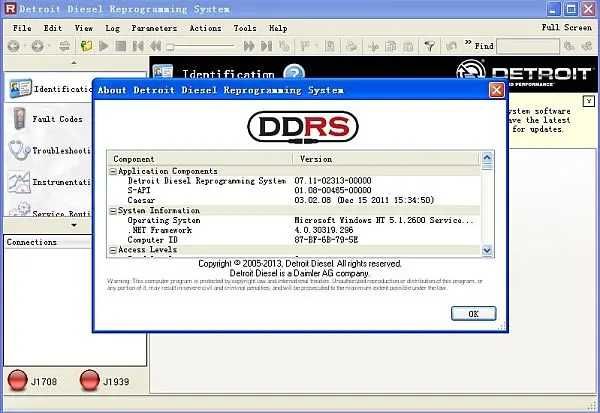The width and height of the screenshot is (600, 413).
Task: Click the Paste toolbar icon
Action: pyautogui.click(x=408, y=46)
